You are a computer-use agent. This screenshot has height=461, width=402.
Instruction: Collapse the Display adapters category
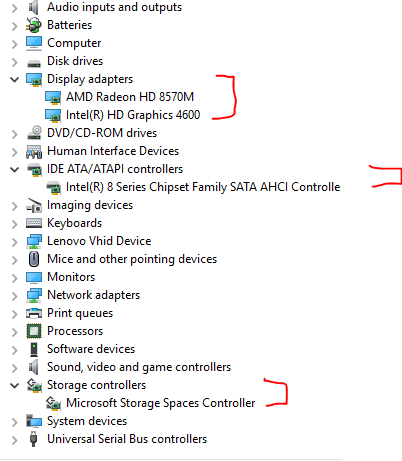pyautogui.click(x=14, y=79)
